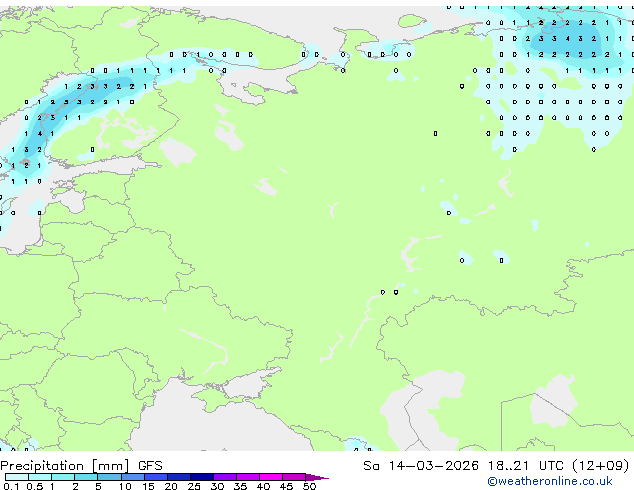634x490 pixels.
Task: Click the '10' legend scale label
Action: click(125, 486)
